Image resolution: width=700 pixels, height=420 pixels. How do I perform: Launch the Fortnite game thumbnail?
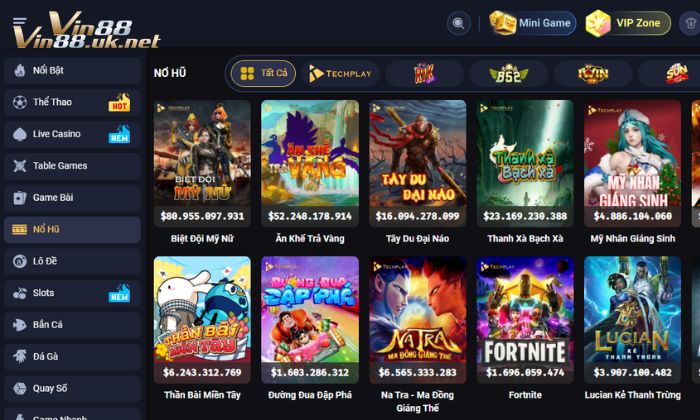point(525,320)
